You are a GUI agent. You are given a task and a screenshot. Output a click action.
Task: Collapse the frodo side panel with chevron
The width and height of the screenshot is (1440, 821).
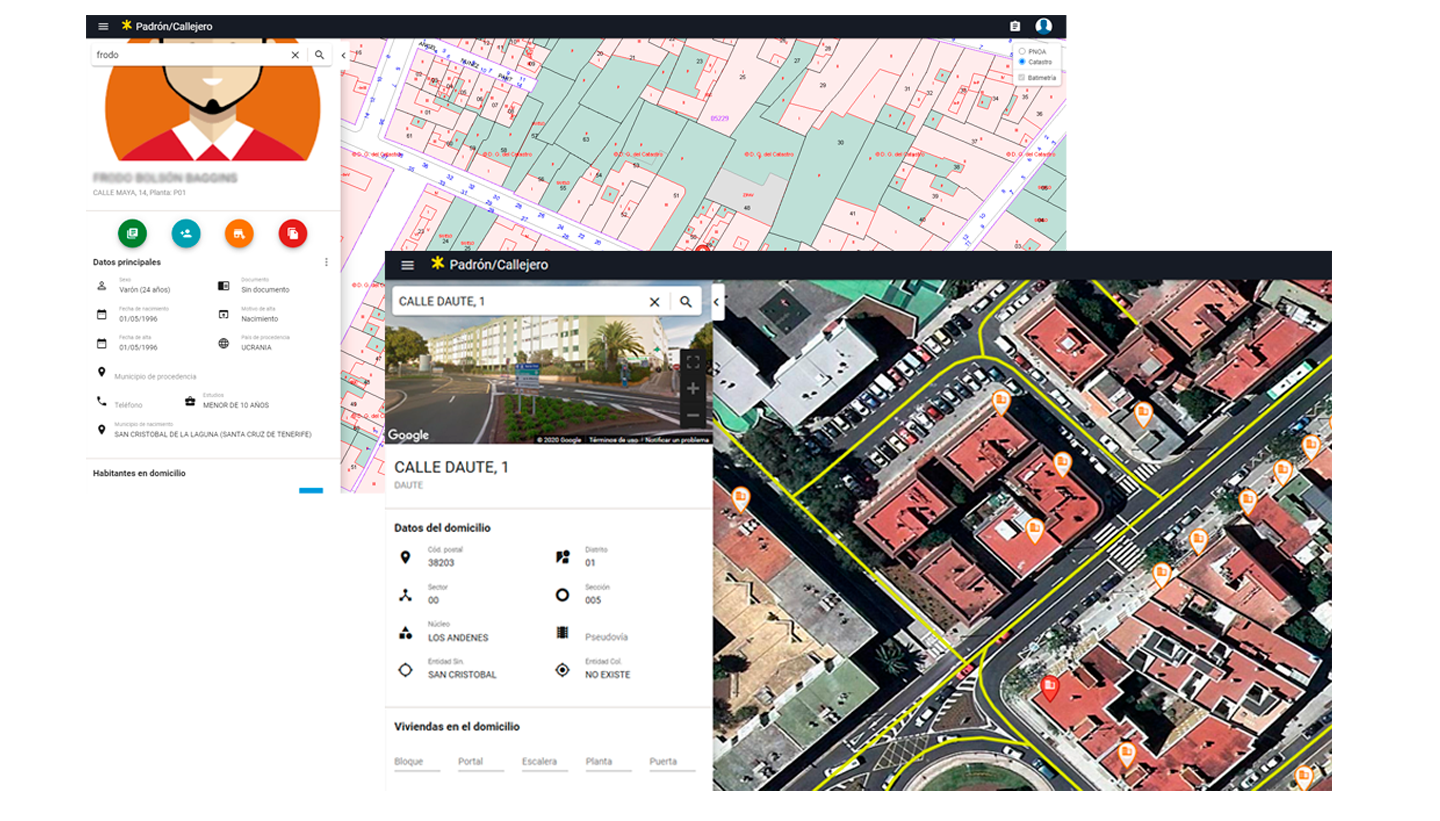coord(343,56)
